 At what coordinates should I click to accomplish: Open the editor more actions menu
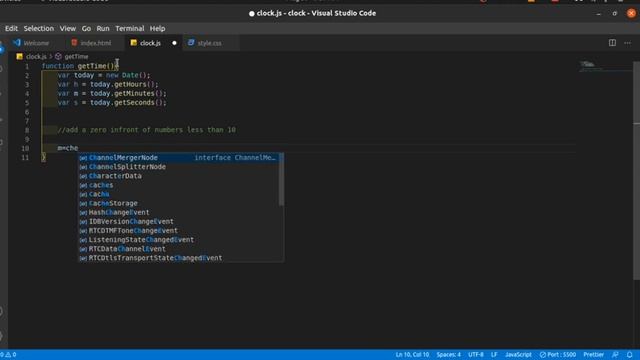tap(627, 43)
